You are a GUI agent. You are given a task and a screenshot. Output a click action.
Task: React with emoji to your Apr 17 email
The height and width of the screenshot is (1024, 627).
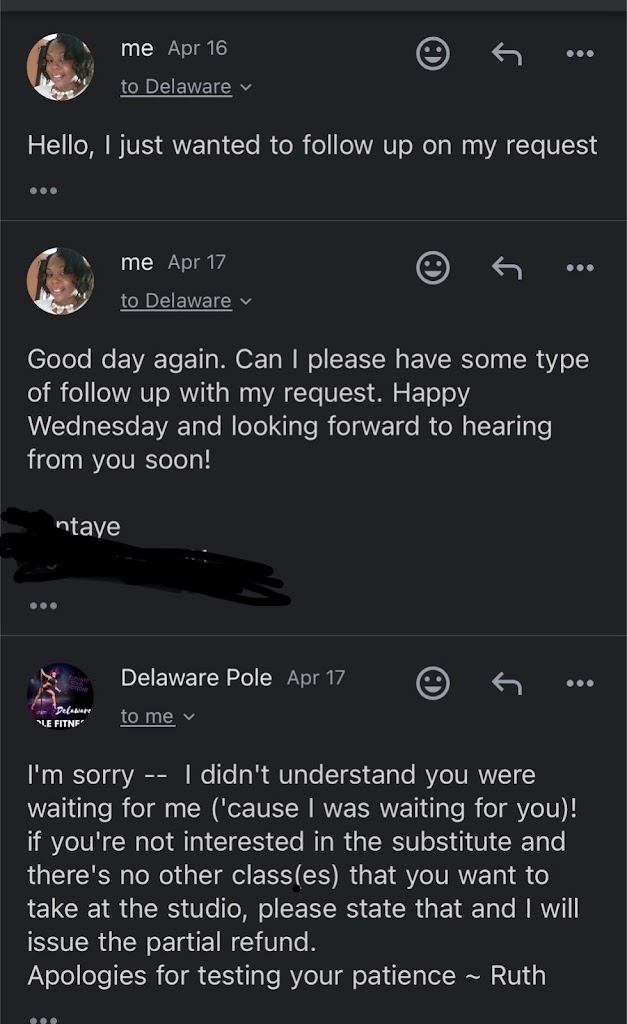(x=432, y=267)
